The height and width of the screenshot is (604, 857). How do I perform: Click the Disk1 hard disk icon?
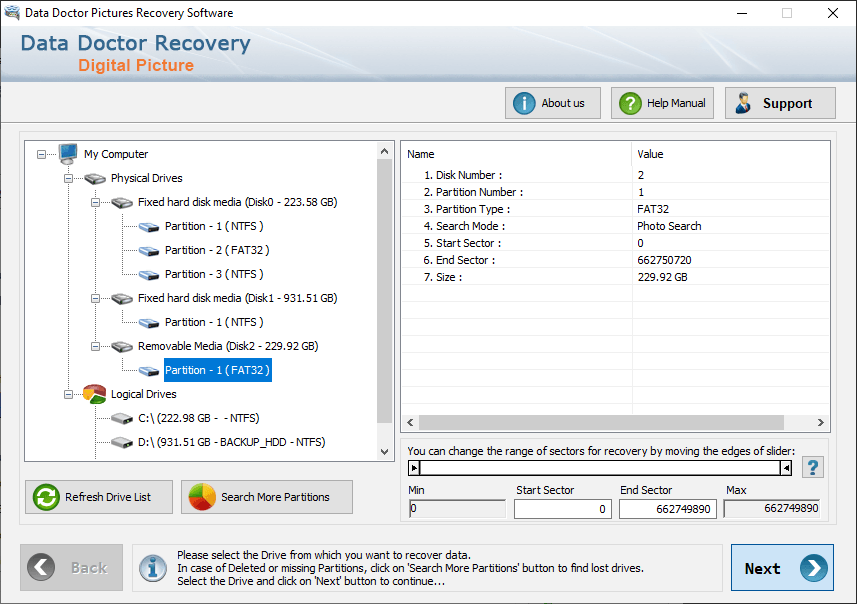tap(122, 298)
